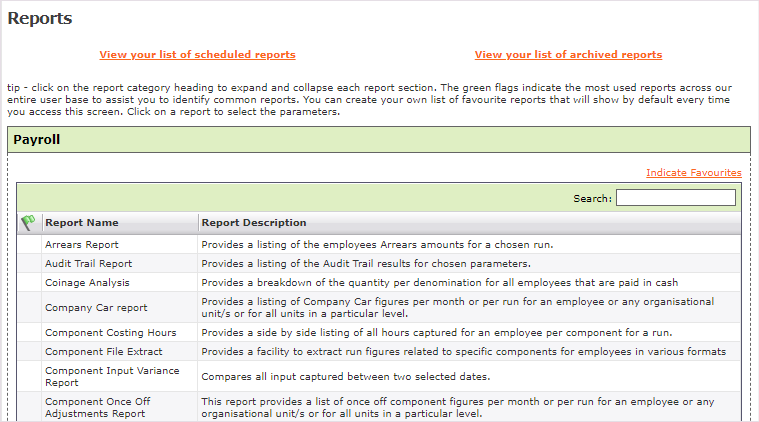Open the Component File Extract report
The height and width of the screenshot is (422, 759).
coord(103,351)
